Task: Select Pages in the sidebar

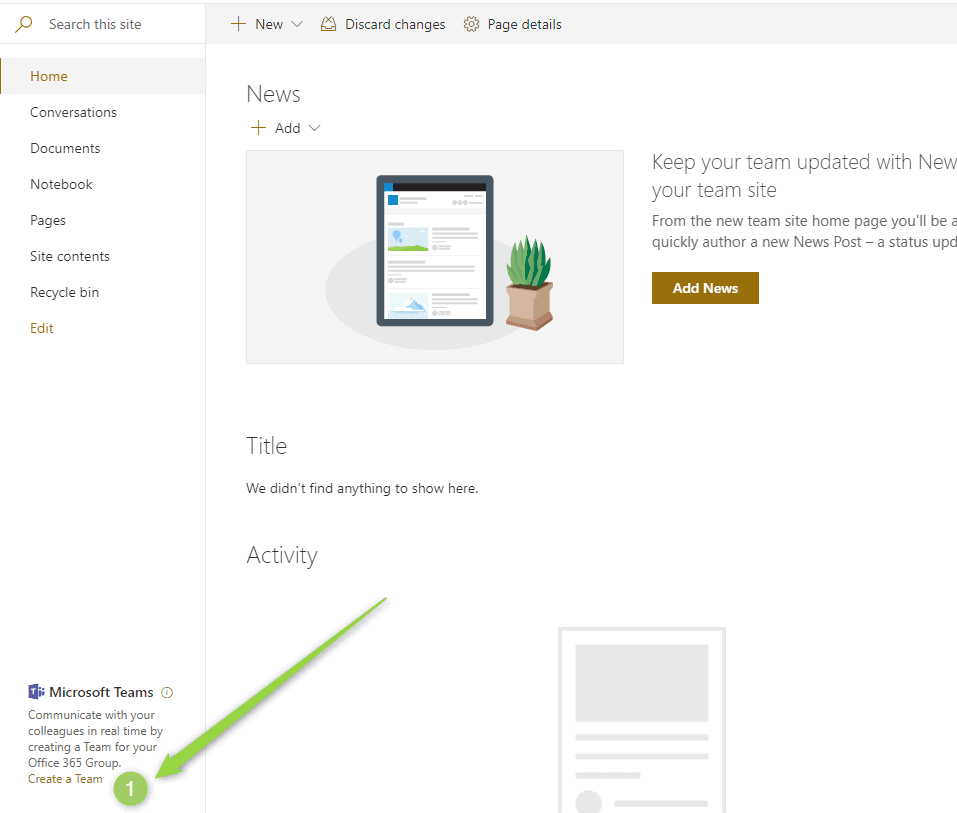Action: click(48, 220)
